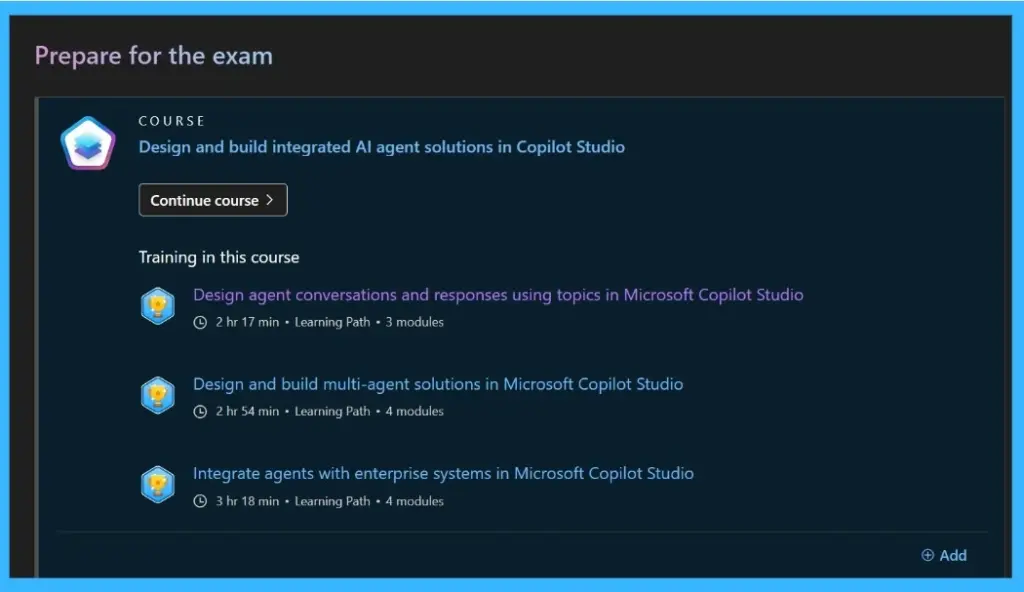Open the integrate agents with enterprise systems path

pyautogui.click(x=445, y=473)
